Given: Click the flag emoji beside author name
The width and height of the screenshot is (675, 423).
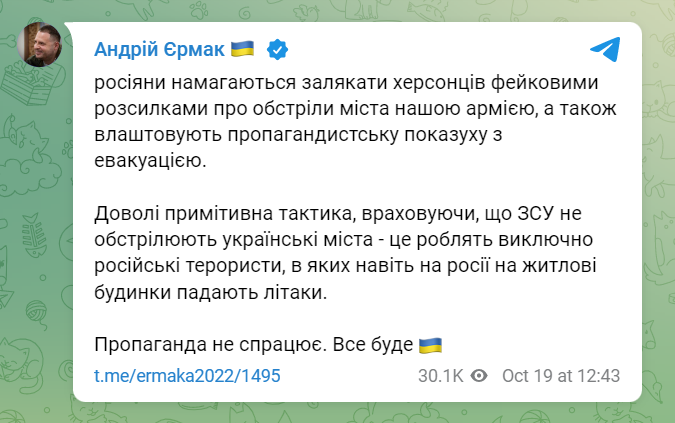Looking at the screenshot, I should 243,48.
